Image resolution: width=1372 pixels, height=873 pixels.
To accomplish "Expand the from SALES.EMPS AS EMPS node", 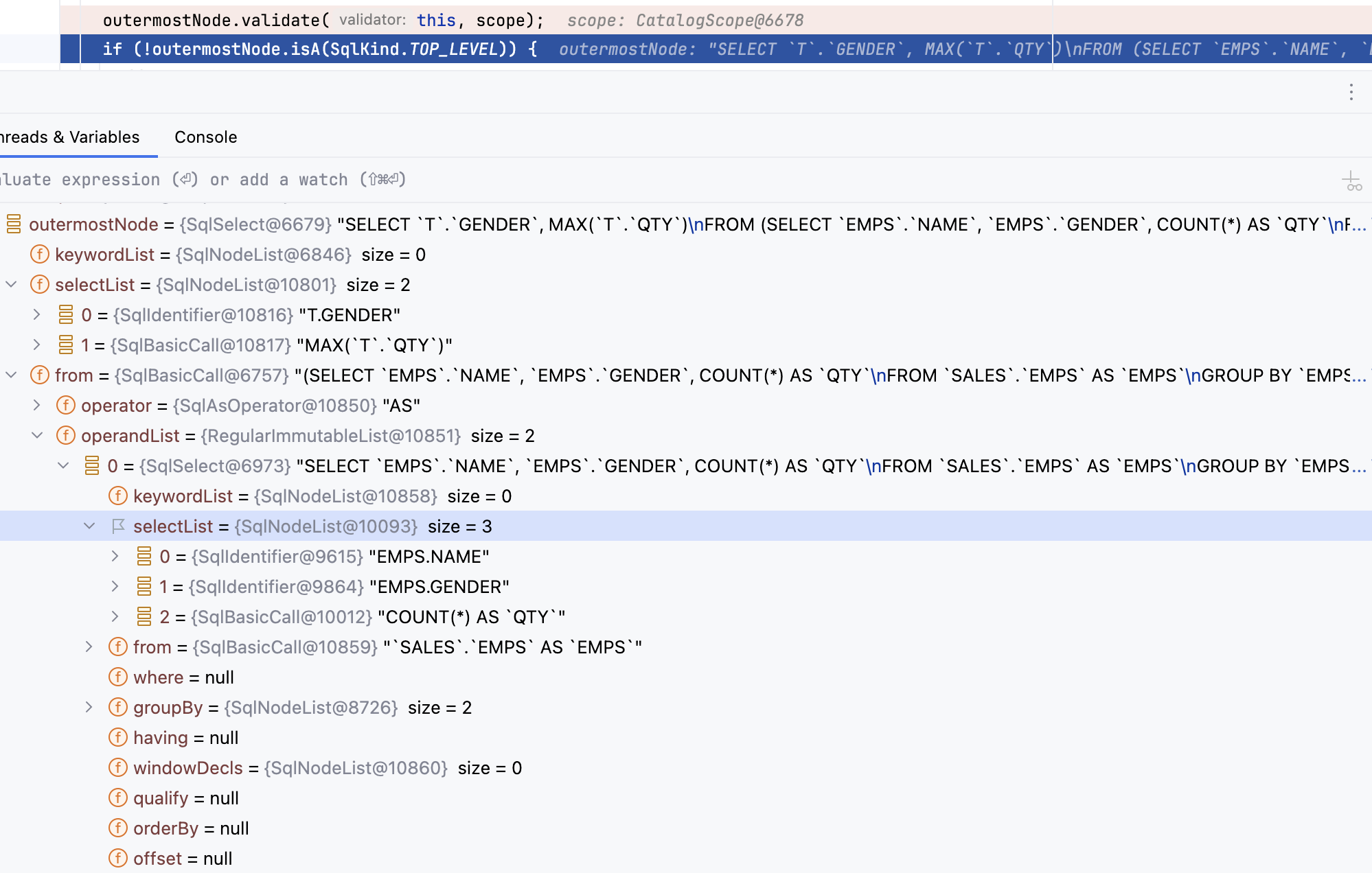I will point(89,647).
